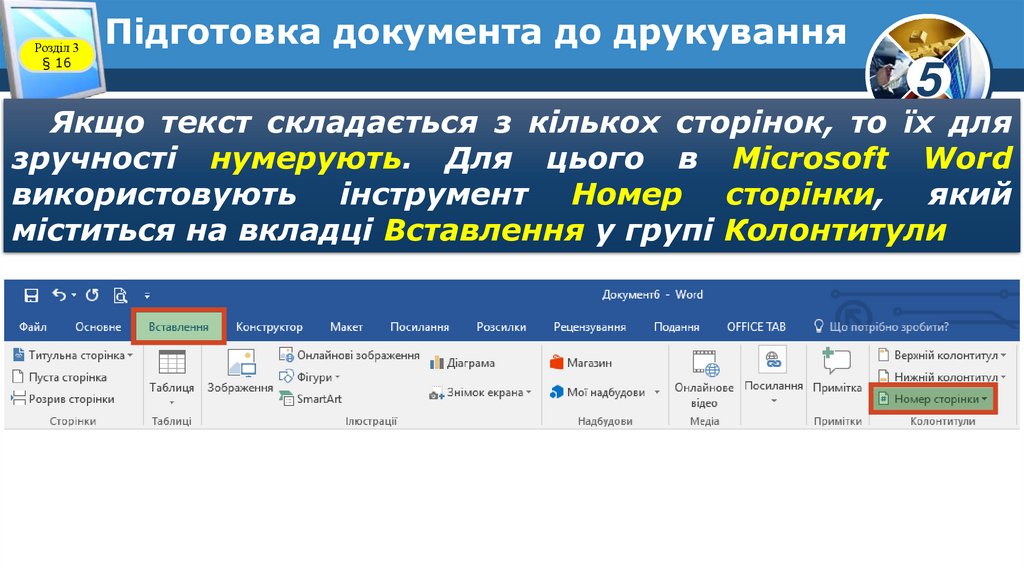Image resolution: width=1024 pixels, height=574 pixels.
Task: Click the Посилання group link icon
Action: tap(773, 360)
